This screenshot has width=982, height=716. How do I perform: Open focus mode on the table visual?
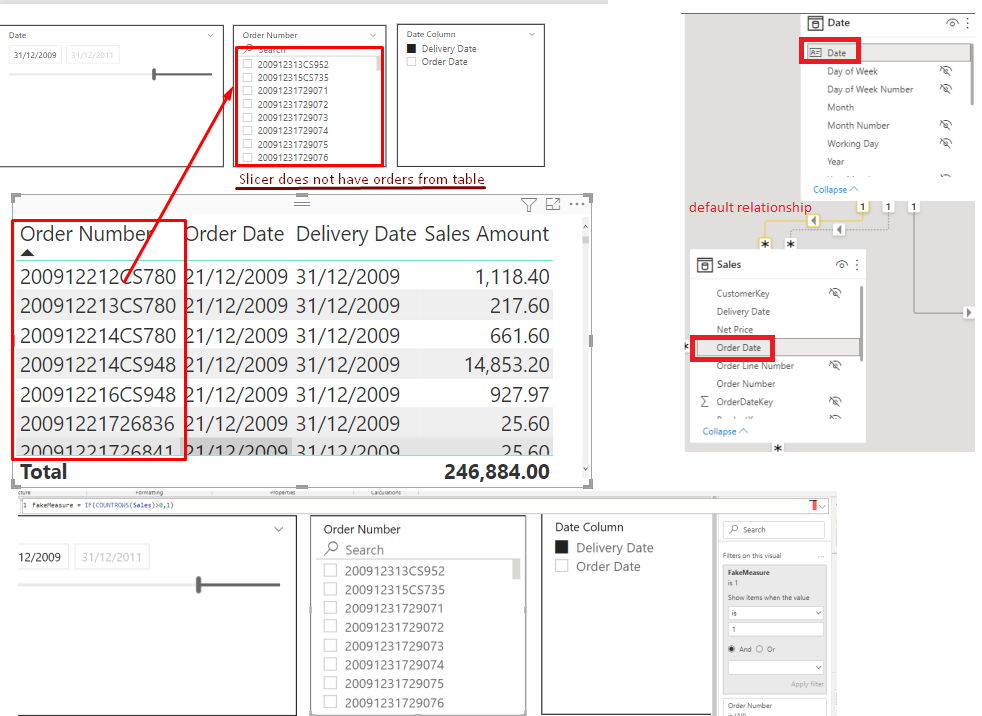coord(553,204)
